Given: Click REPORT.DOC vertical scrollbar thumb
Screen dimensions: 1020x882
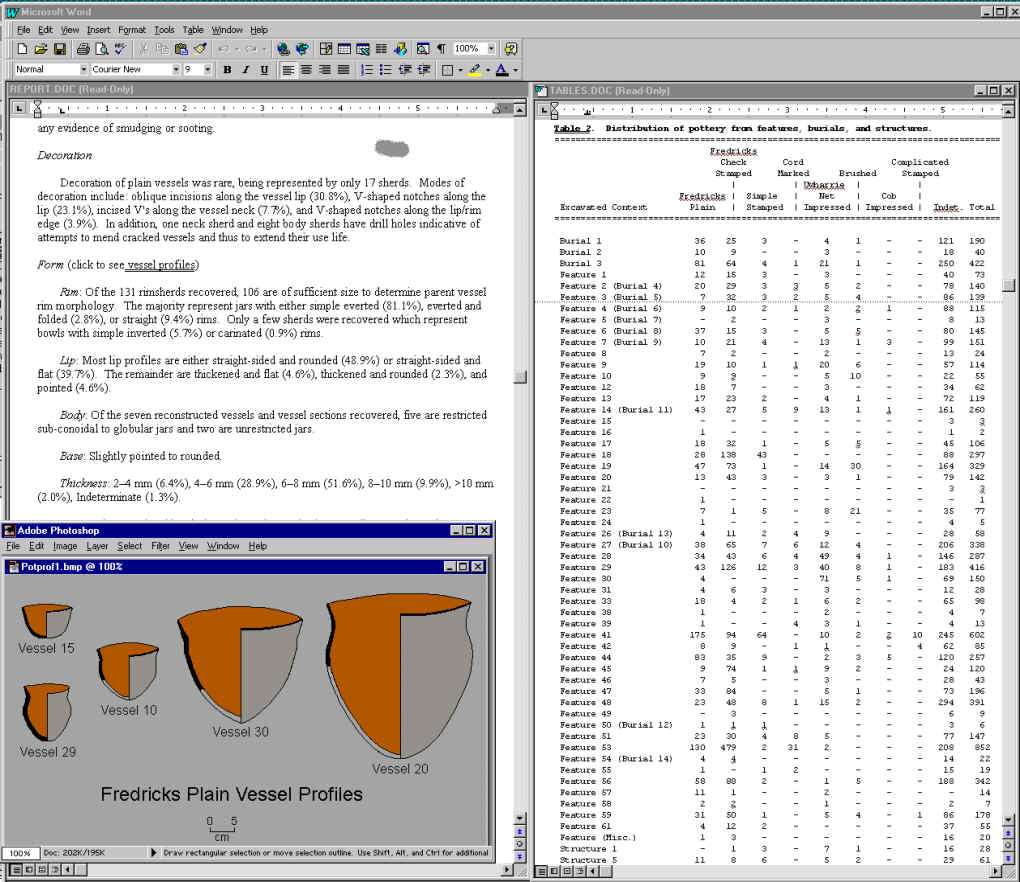Looking at the screenshot, I should (x=520, y=377).
